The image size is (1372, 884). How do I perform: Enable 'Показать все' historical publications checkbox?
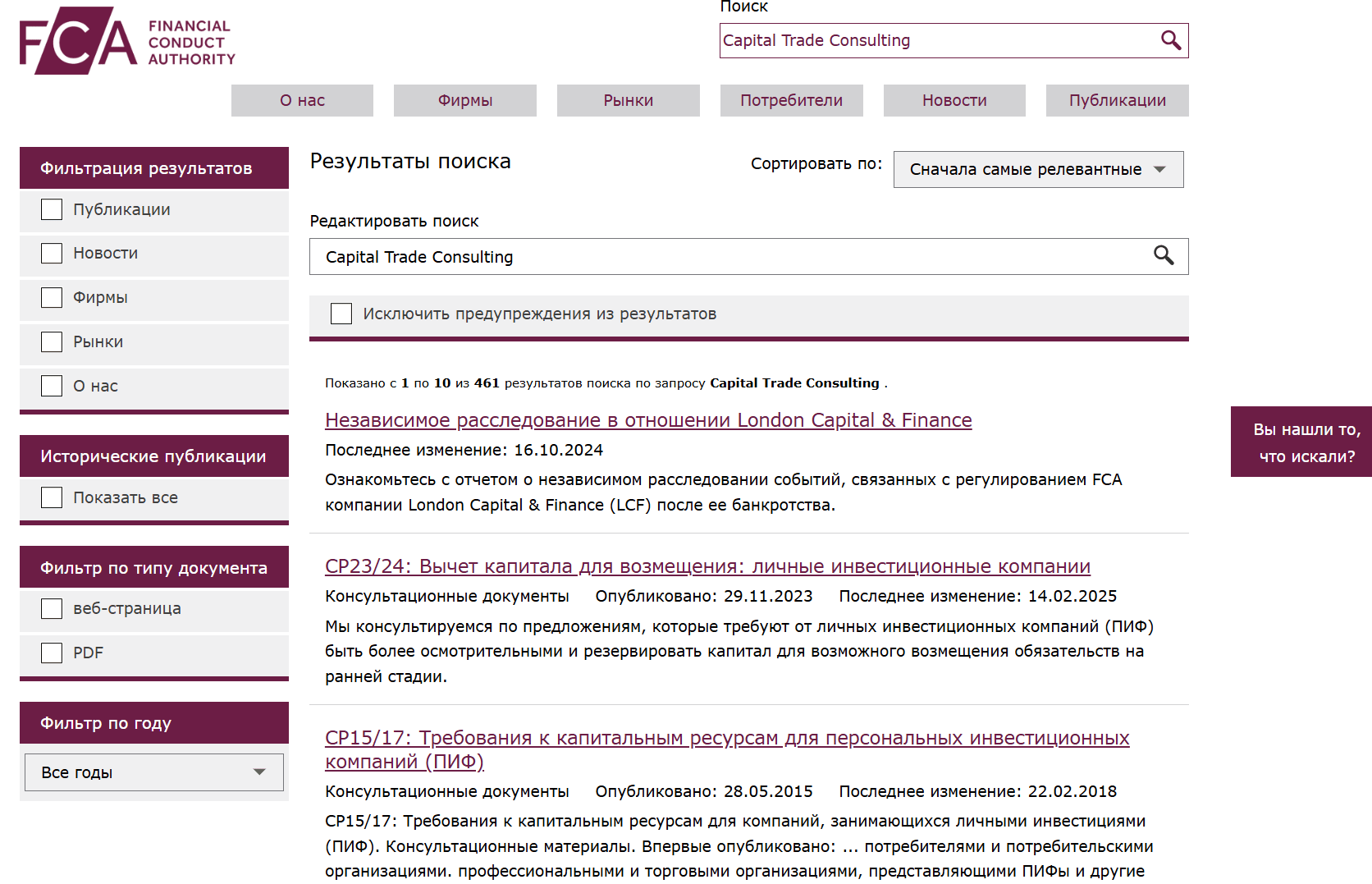tap(52, 497)
